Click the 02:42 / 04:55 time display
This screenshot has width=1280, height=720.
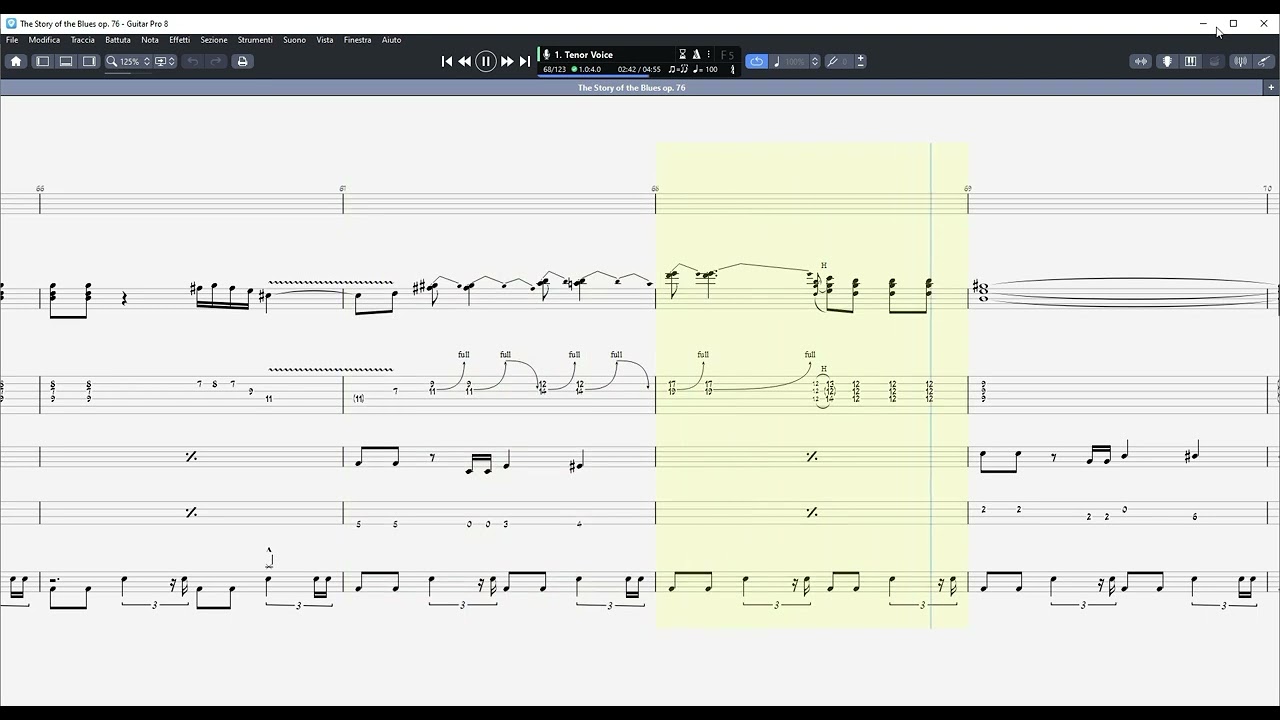coord(639,70)
